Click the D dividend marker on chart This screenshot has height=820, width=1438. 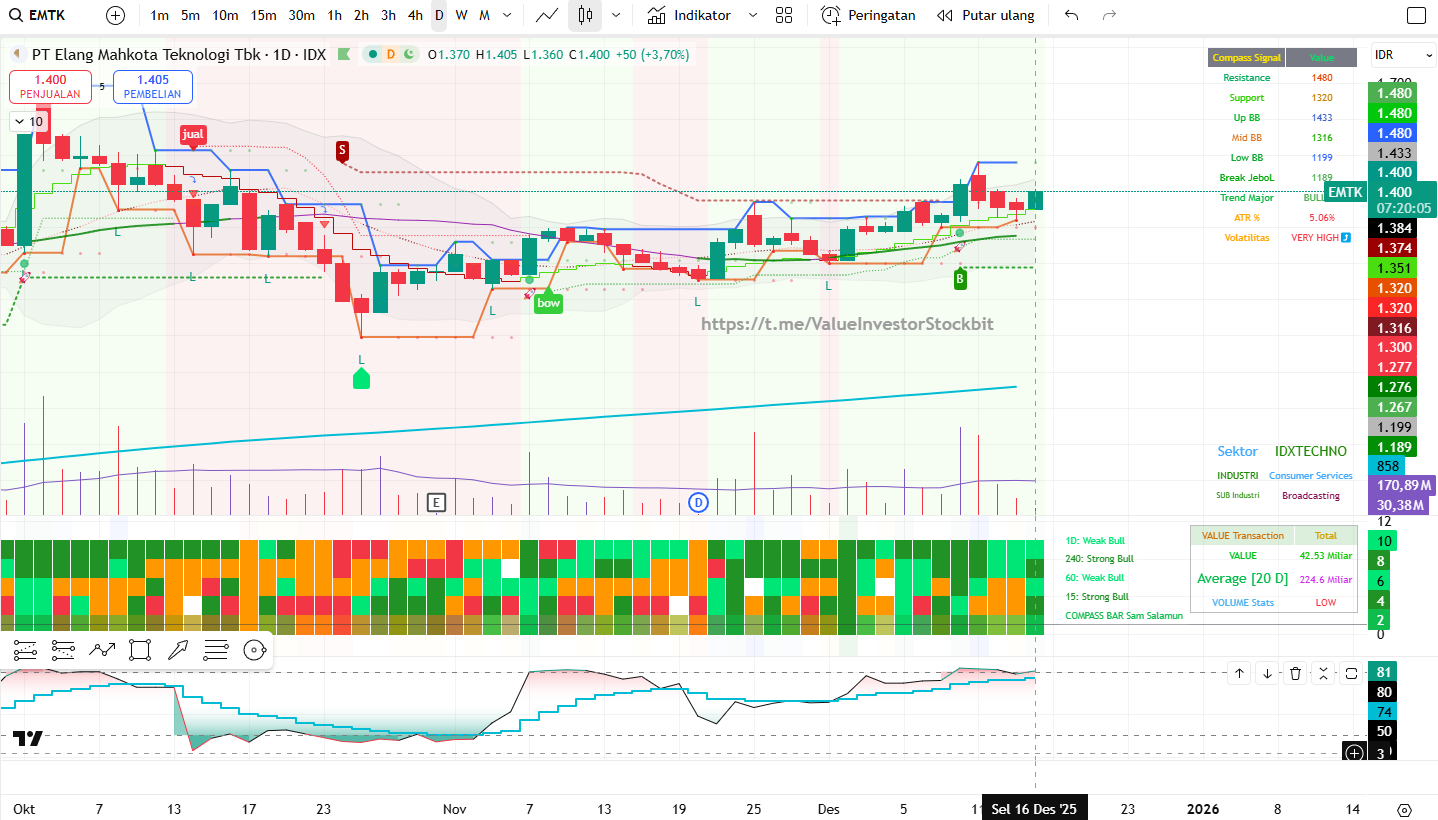[x=698, y=502]
